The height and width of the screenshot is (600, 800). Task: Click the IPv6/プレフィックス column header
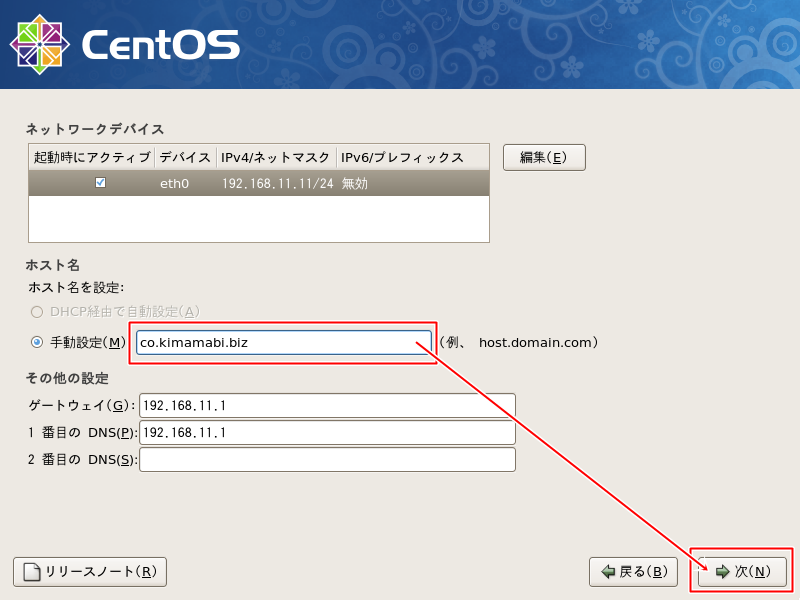click(402, 157)
